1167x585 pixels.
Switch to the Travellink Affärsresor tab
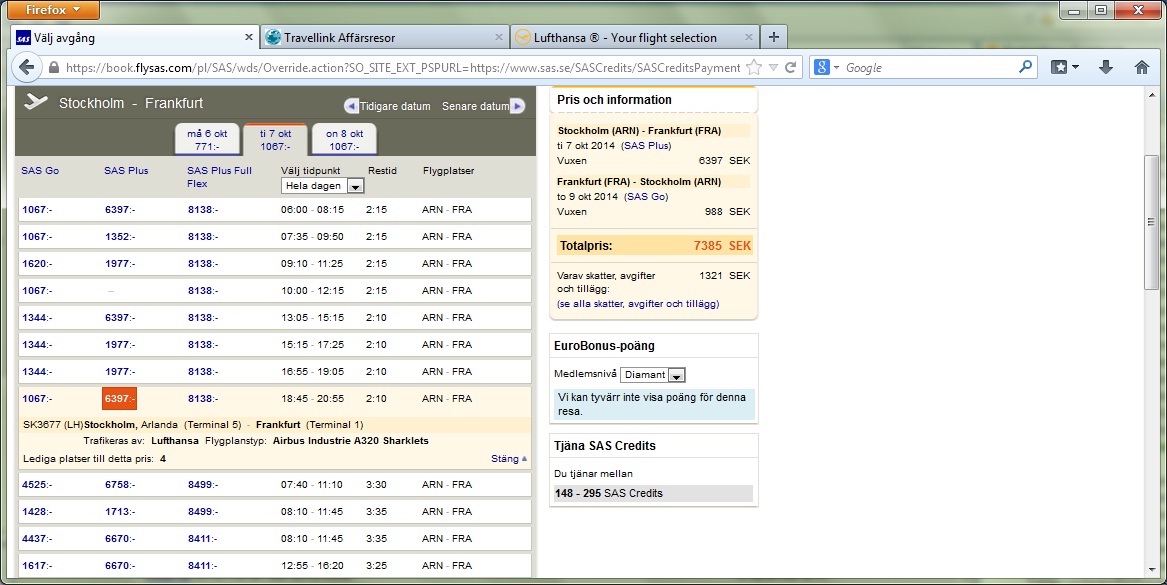coord(384,37)
